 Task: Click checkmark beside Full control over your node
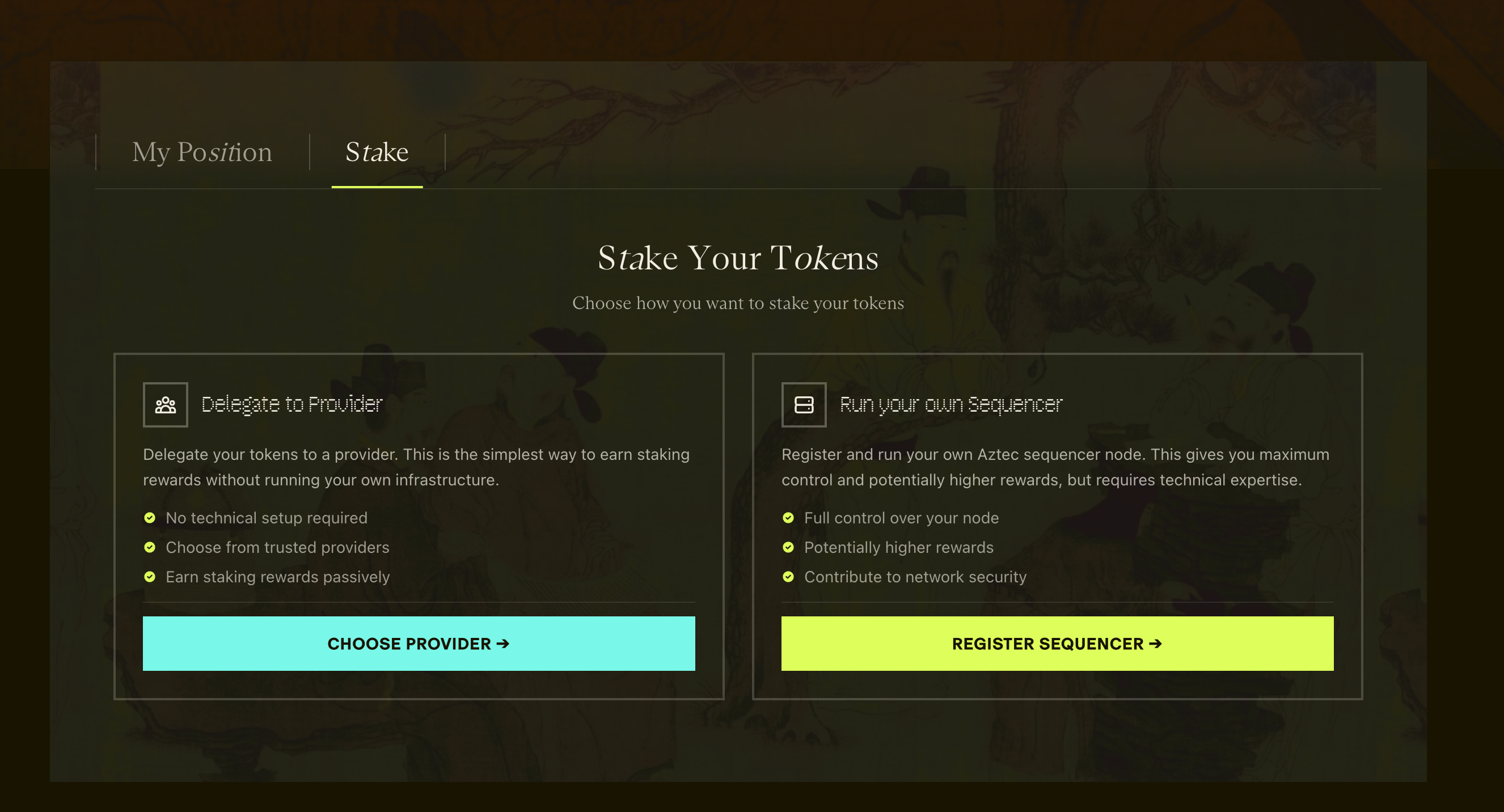point(788,518)
